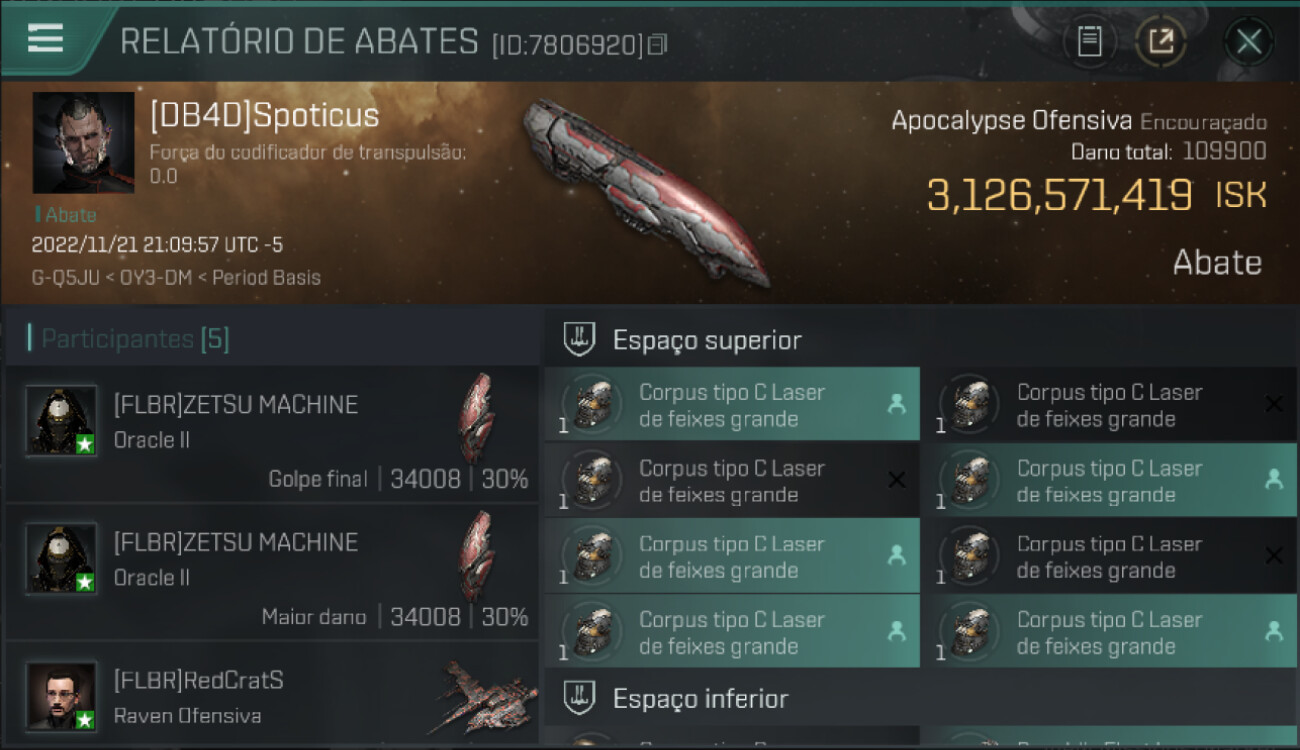Open the hamburger menu at top left
Screen dimensions: 1300x750
click(x=45, y=39)
